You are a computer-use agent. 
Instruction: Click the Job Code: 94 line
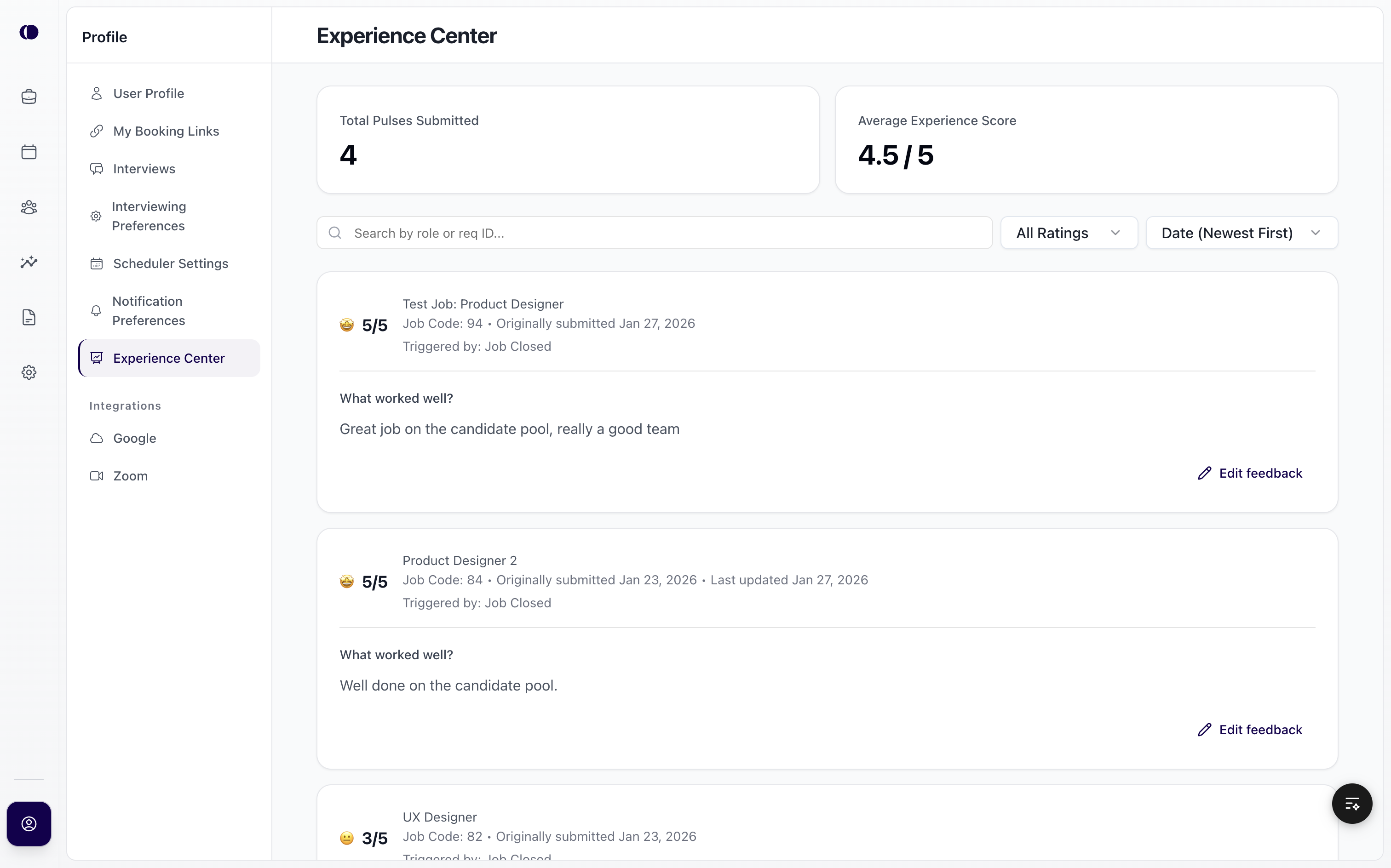coord(548,323)
